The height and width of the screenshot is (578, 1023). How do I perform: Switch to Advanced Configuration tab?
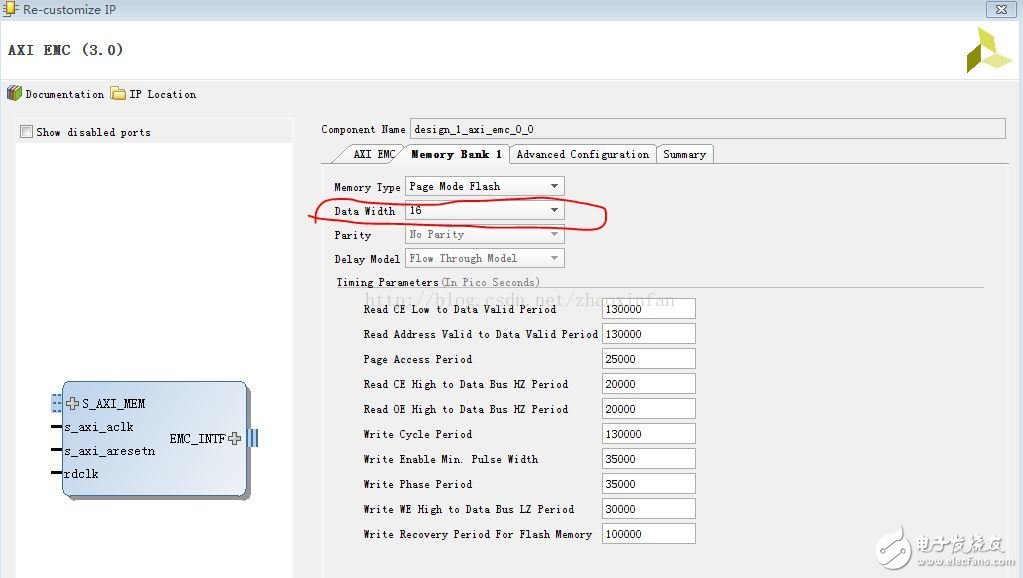[x=582, y=154]
